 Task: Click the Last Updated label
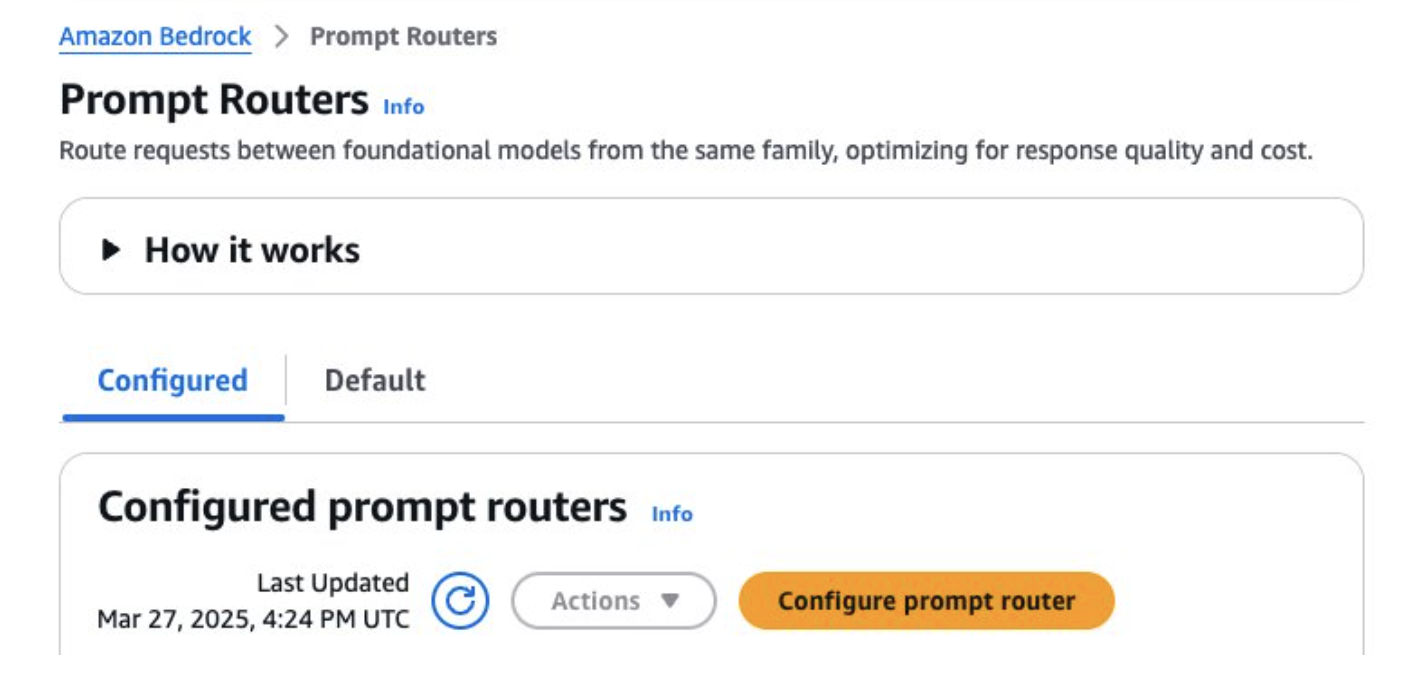pos(333,583)
